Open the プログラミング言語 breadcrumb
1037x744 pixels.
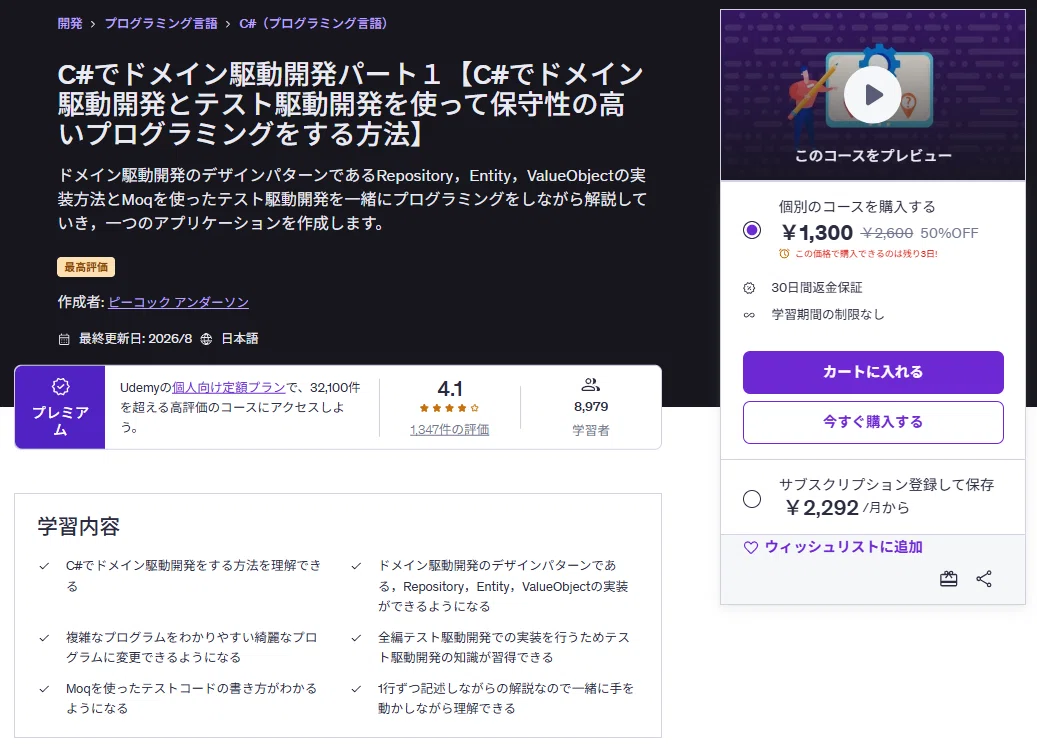161,24
